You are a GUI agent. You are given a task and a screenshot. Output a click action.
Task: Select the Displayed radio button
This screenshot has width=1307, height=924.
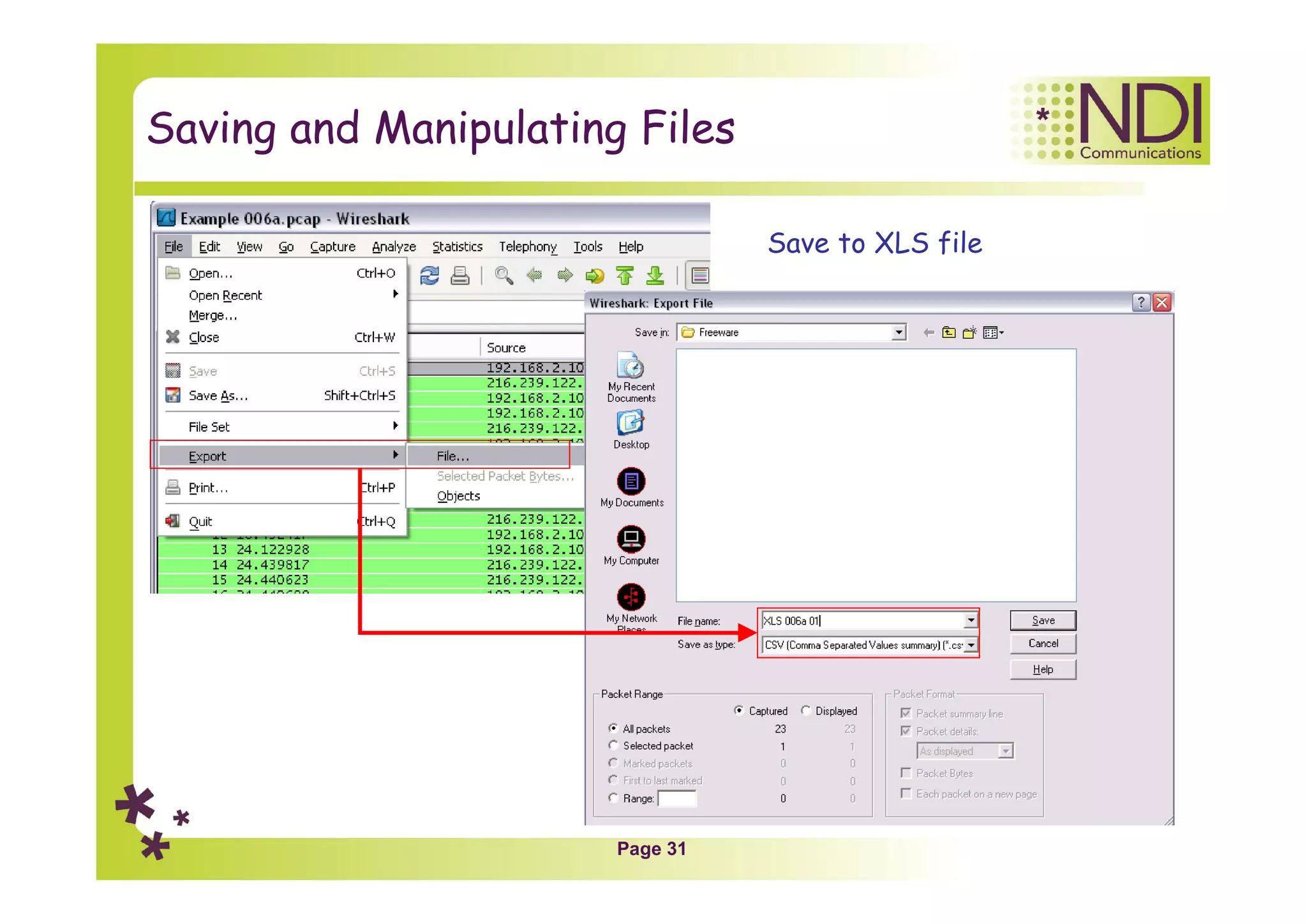pos(806,710)
